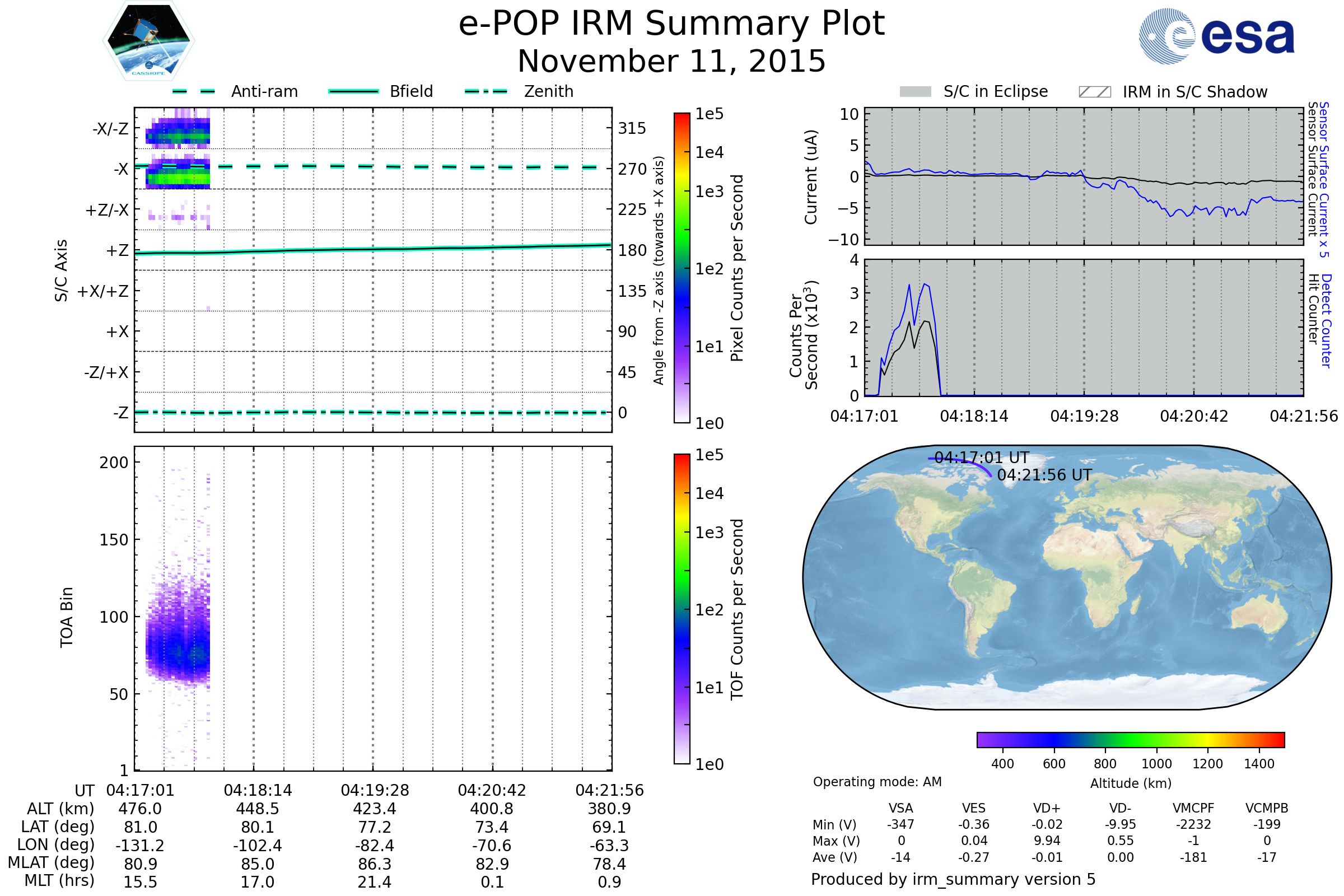
Task: Click the Pixel Counts per Second colorbar
Action: 682,269
